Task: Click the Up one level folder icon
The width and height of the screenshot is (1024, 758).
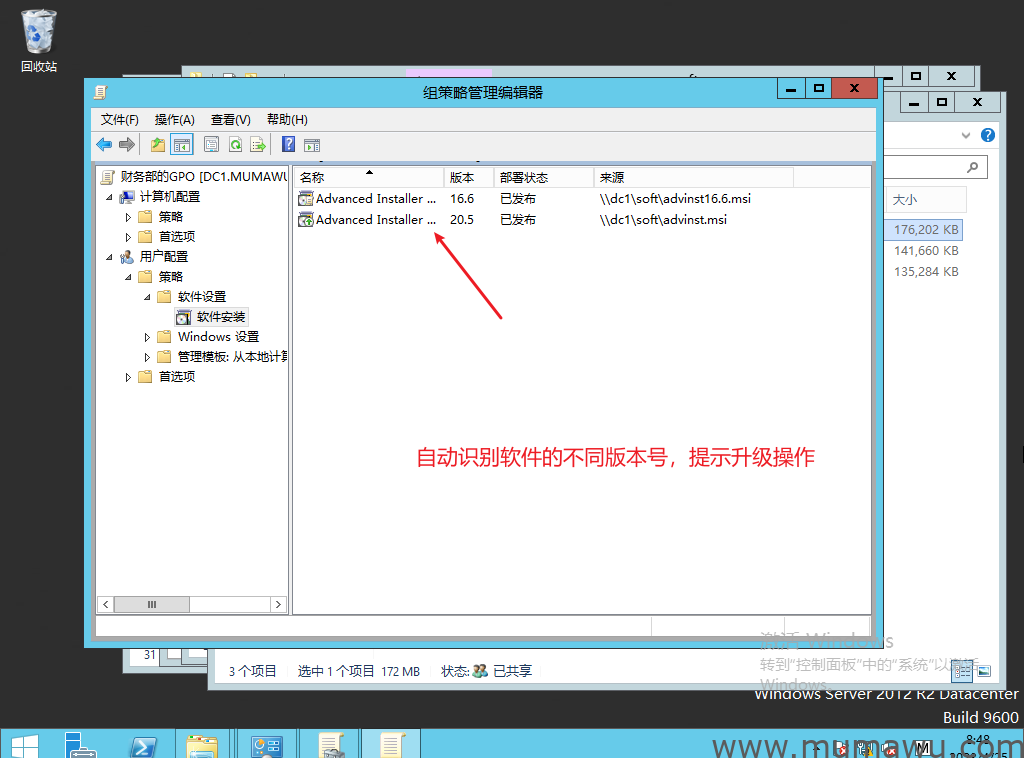Action: (158, 145)
